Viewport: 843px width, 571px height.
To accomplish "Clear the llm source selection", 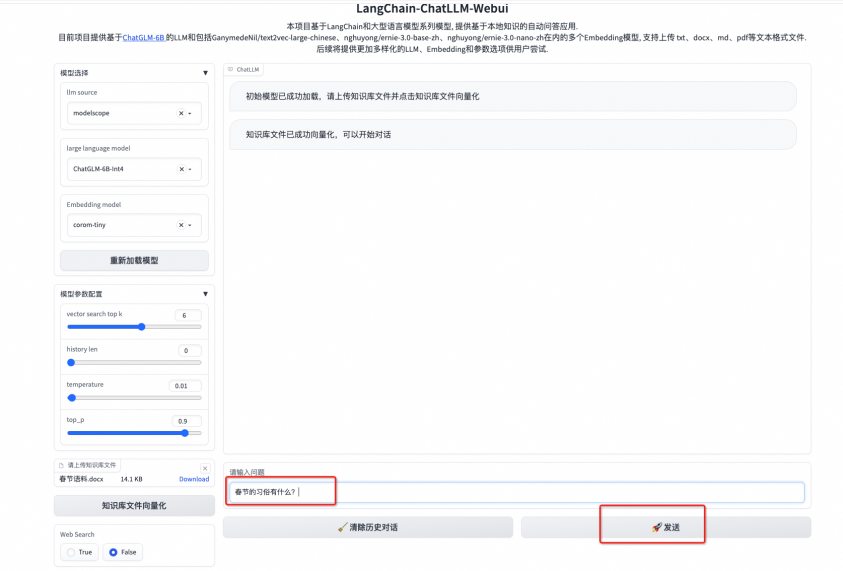I will click(x=181, y=113).
